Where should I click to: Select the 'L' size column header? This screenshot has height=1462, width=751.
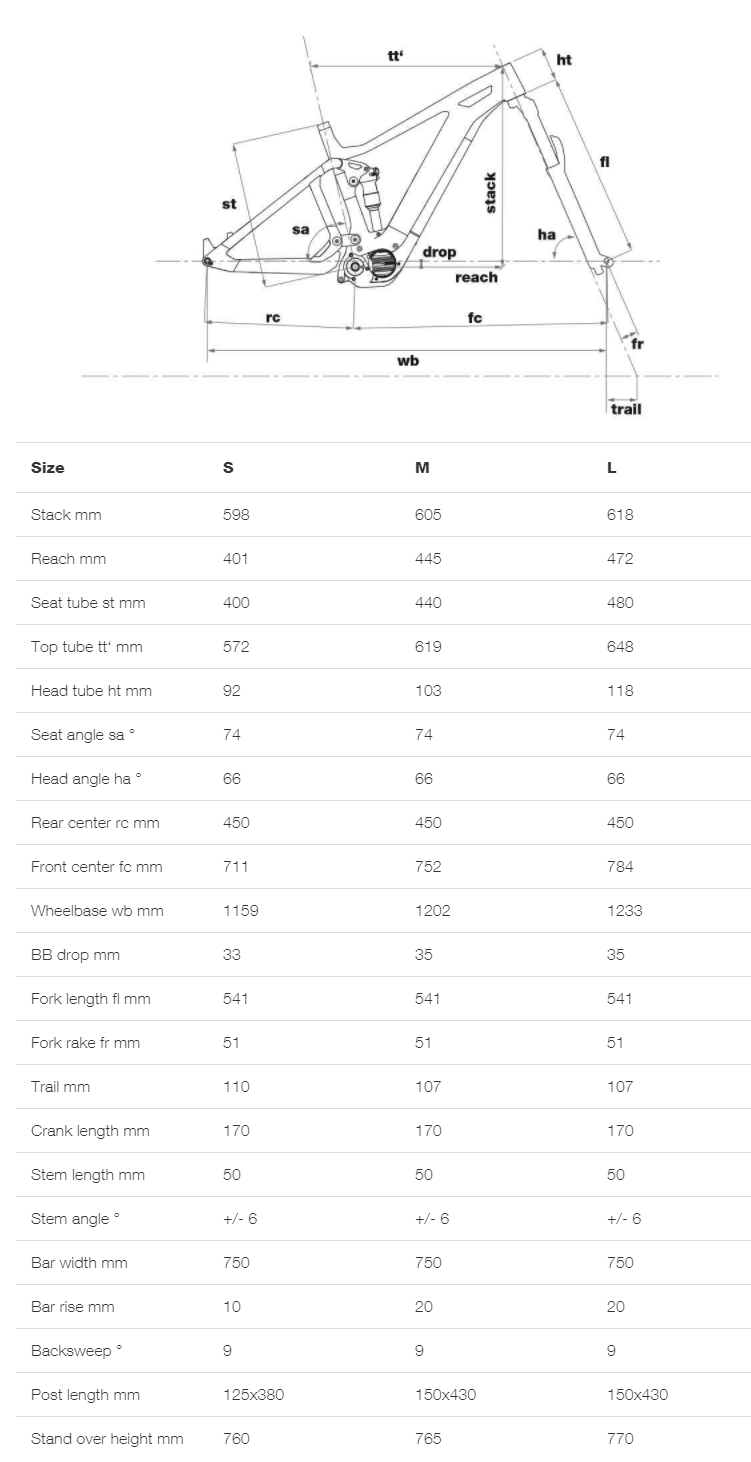coord(612,468)
